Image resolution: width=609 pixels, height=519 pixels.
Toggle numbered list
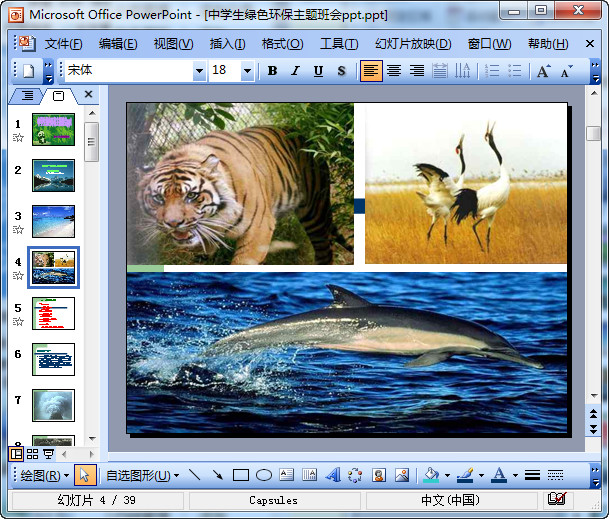coord(492,71)
